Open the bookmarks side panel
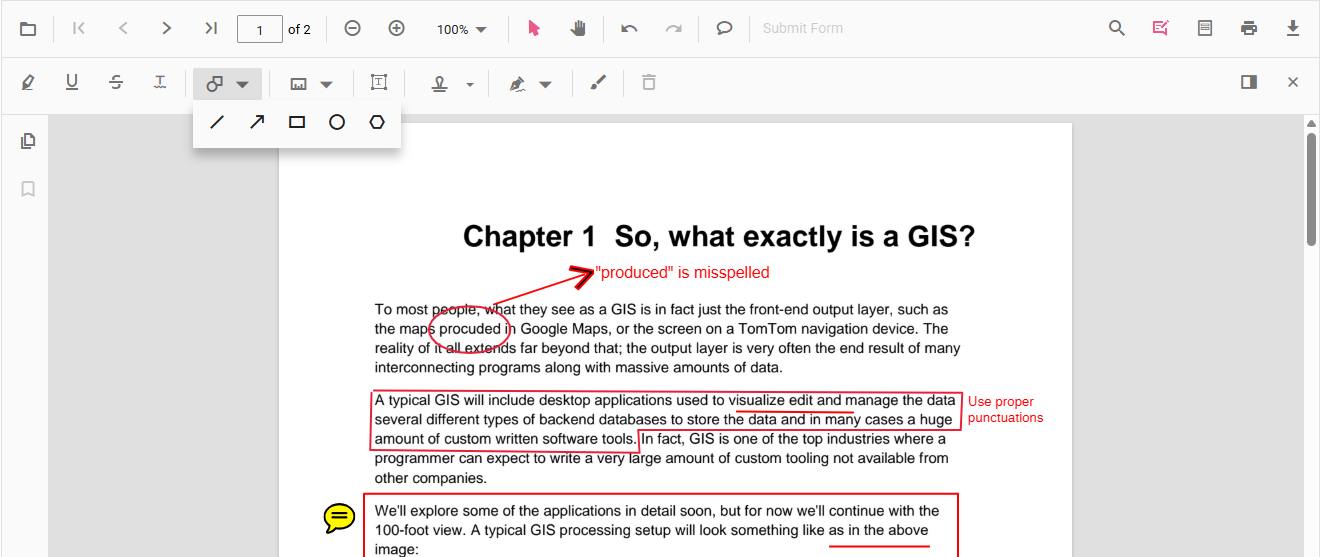This screenshot has height=557, width=1323. (x=28, y=189)
